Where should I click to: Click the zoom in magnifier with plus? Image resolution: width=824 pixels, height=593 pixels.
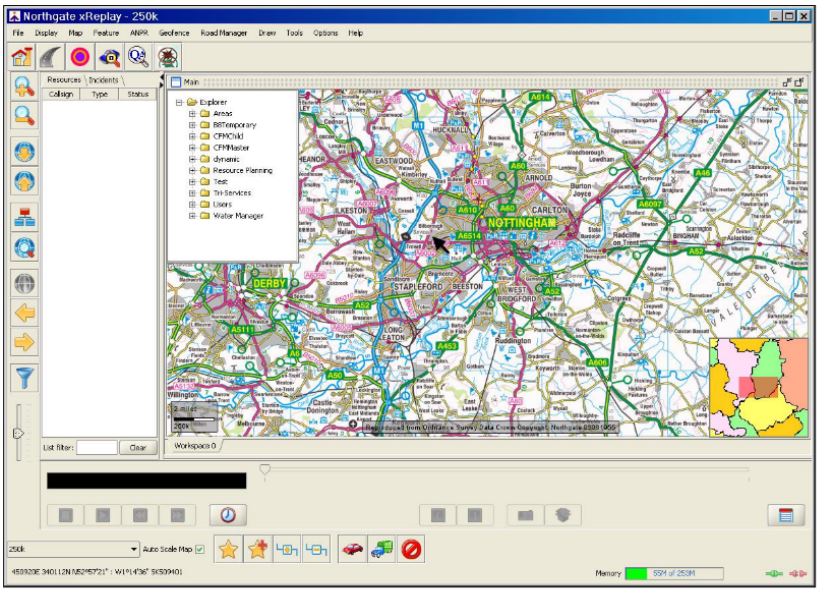[24, 86]
